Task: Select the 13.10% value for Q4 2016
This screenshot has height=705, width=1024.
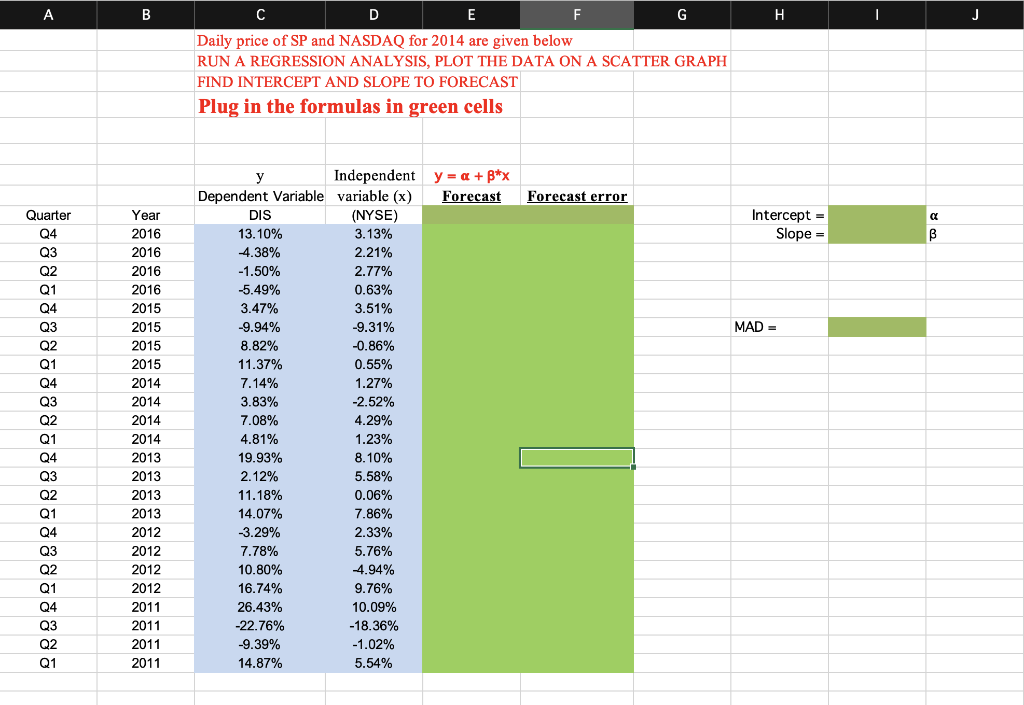Action: [x=260, y=233]
